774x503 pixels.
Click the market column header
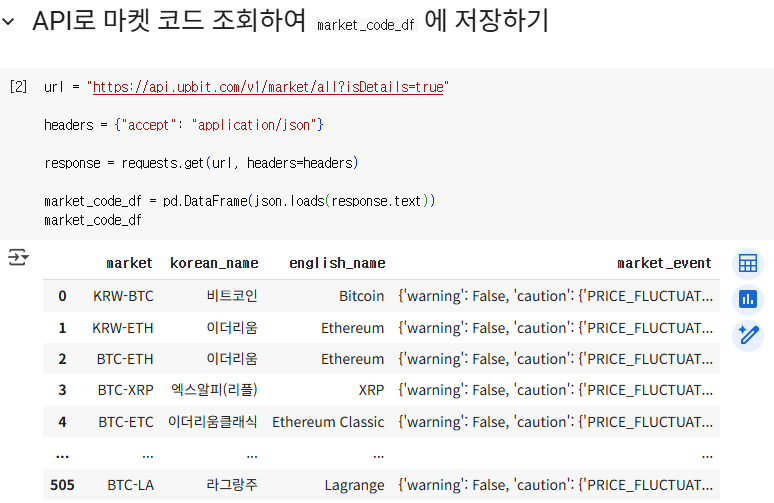129,263
